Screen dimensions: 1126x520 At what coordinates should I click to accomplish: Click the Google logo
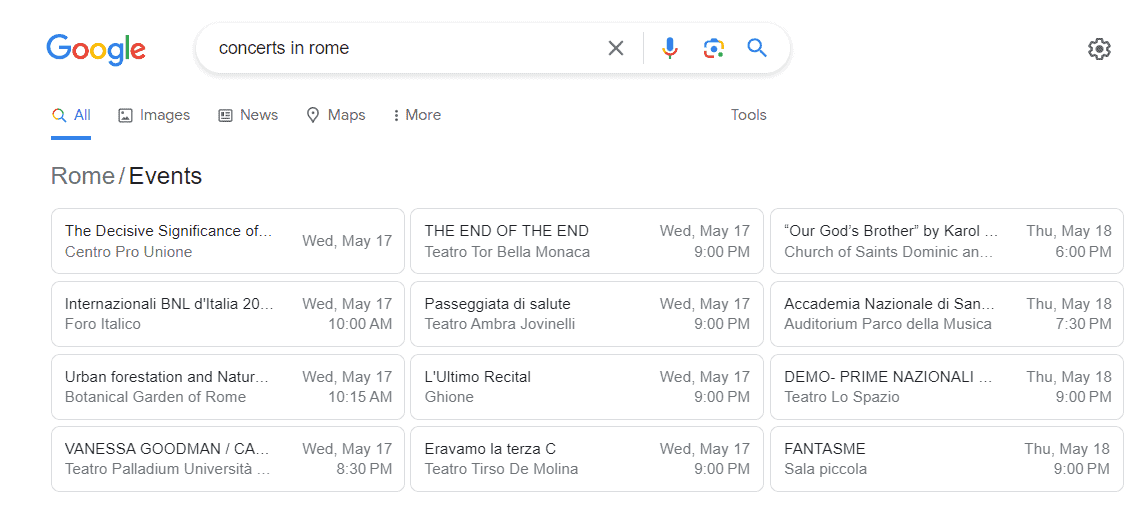tap(96, 49)
